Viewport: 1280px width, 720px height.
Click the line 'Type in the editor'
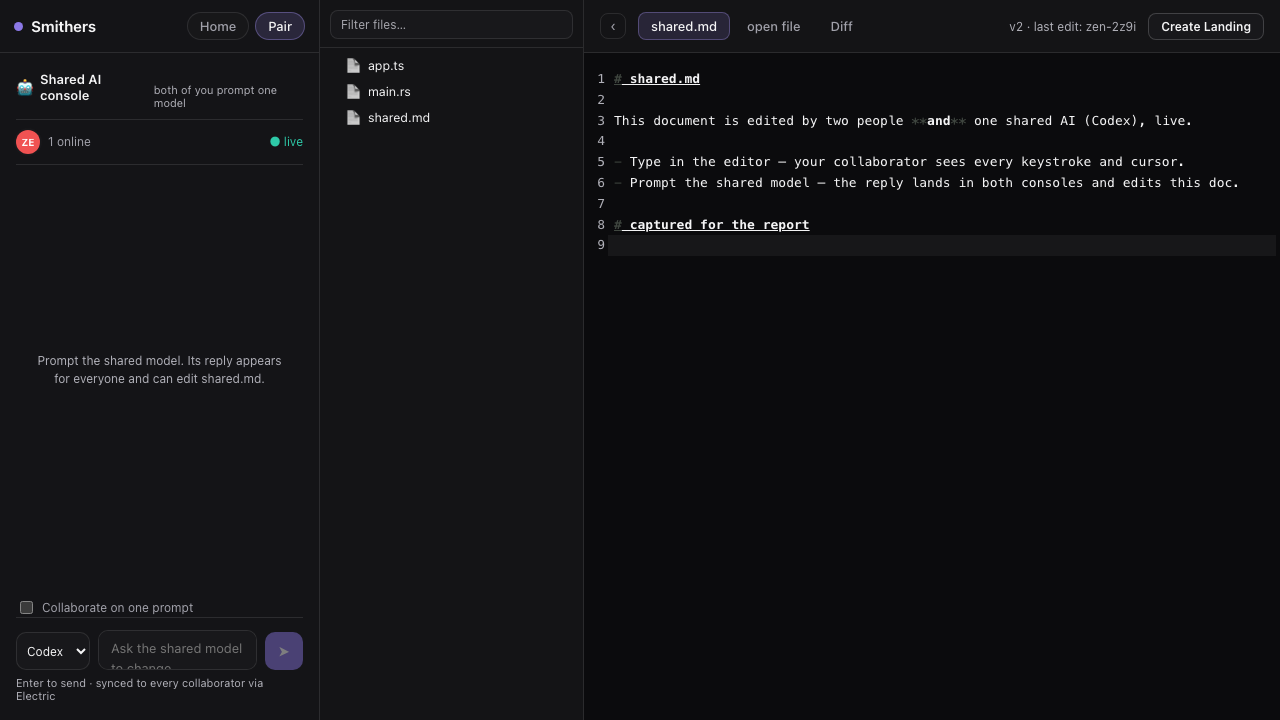899,162
